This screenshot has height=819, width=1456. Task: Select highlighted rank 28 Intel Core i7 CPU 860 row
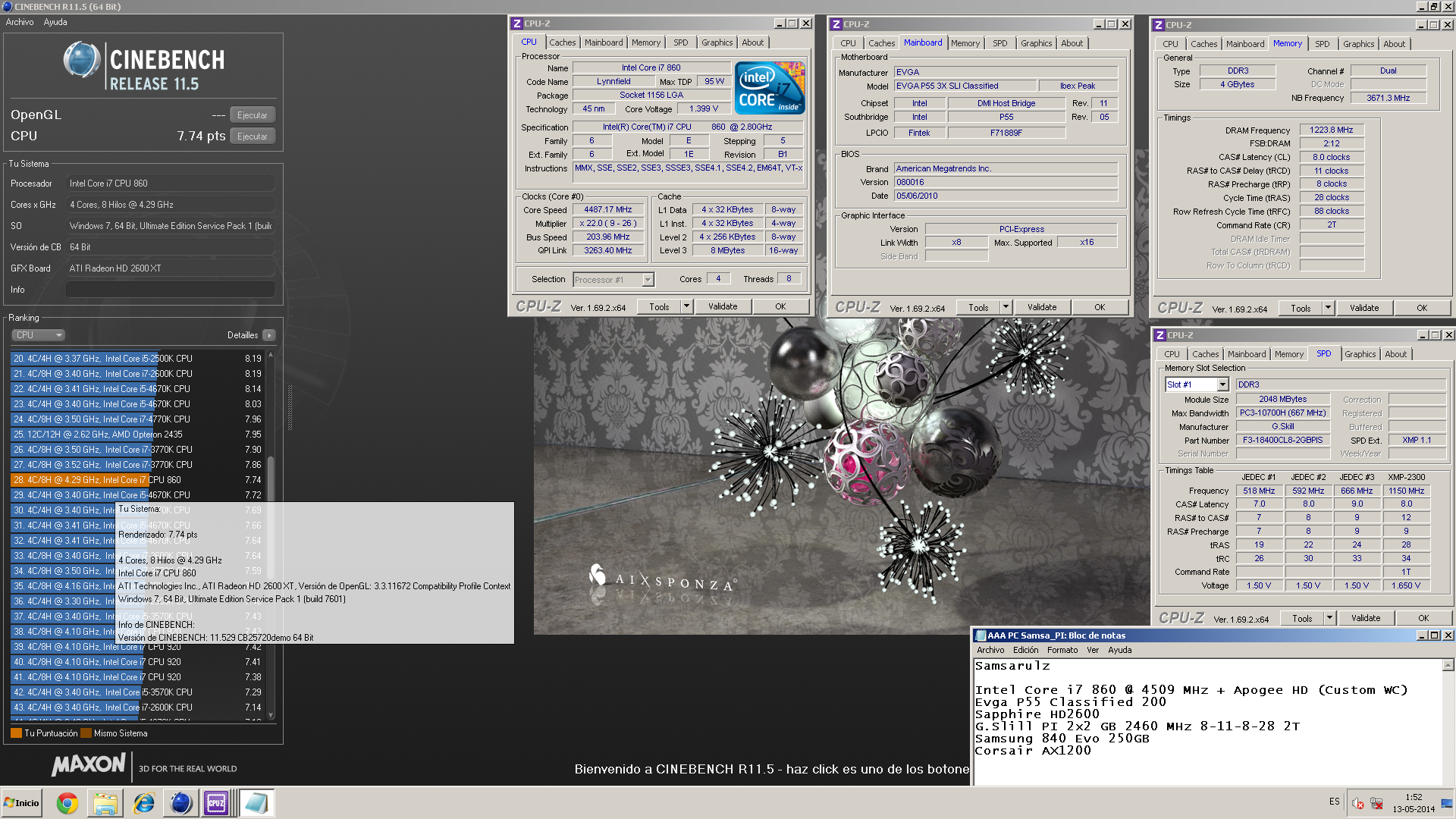[x=137, y=480]
